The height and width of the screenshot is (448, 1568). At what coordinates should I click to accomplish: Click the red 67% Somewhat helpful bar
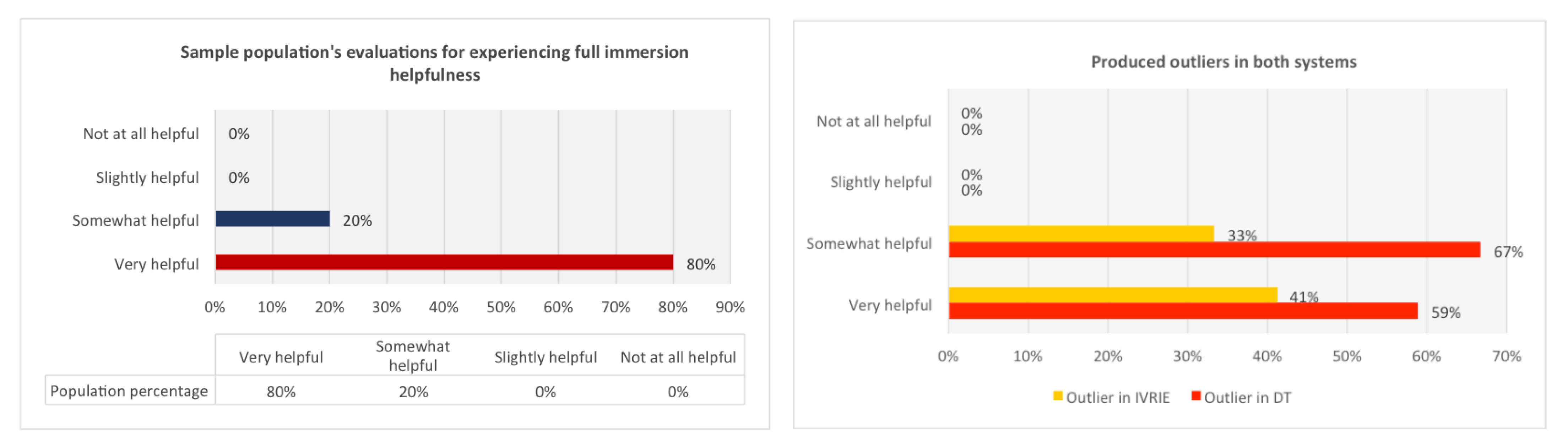[1214, 250]
